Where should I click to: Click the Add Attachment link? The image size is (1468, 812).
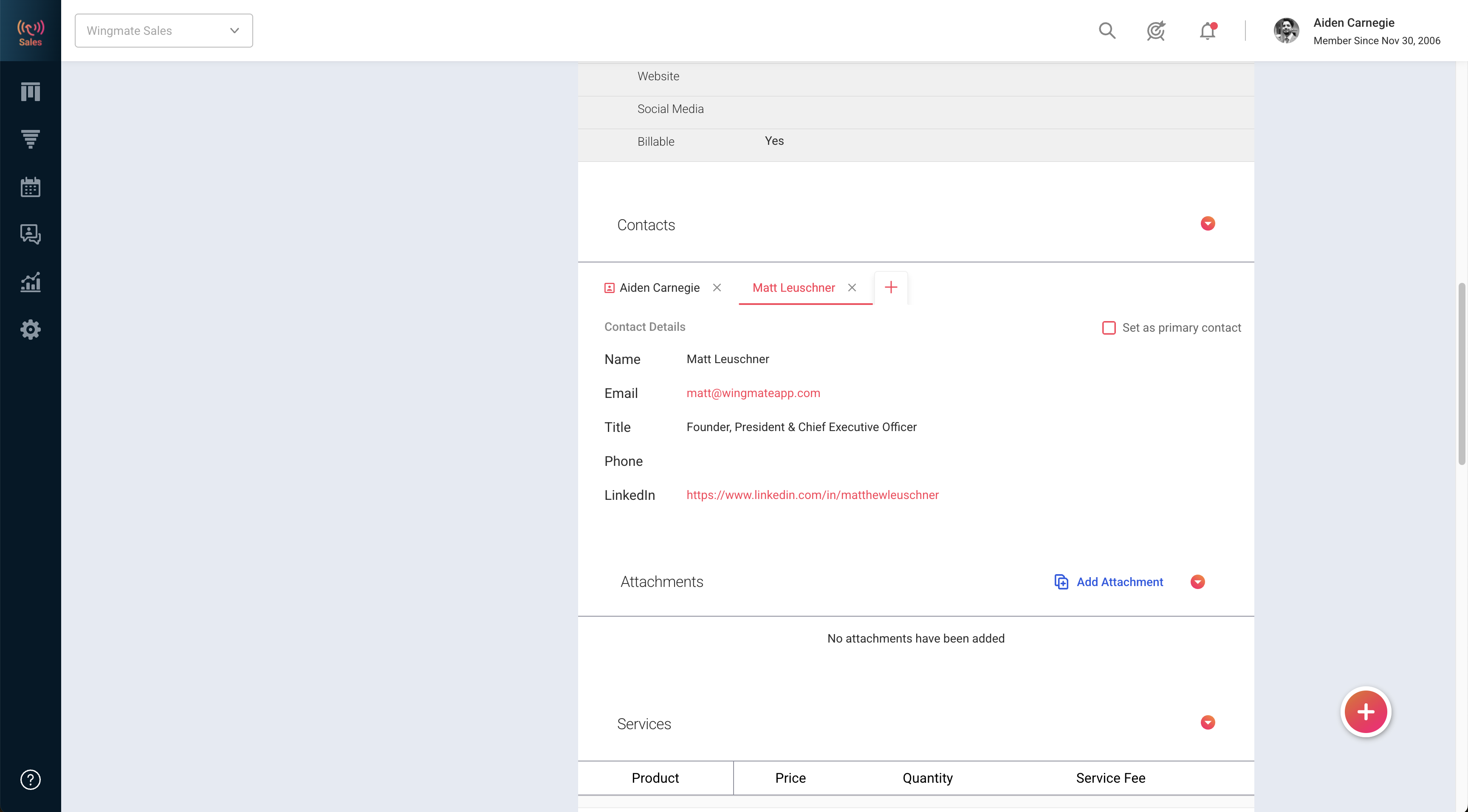[1119, 582]
